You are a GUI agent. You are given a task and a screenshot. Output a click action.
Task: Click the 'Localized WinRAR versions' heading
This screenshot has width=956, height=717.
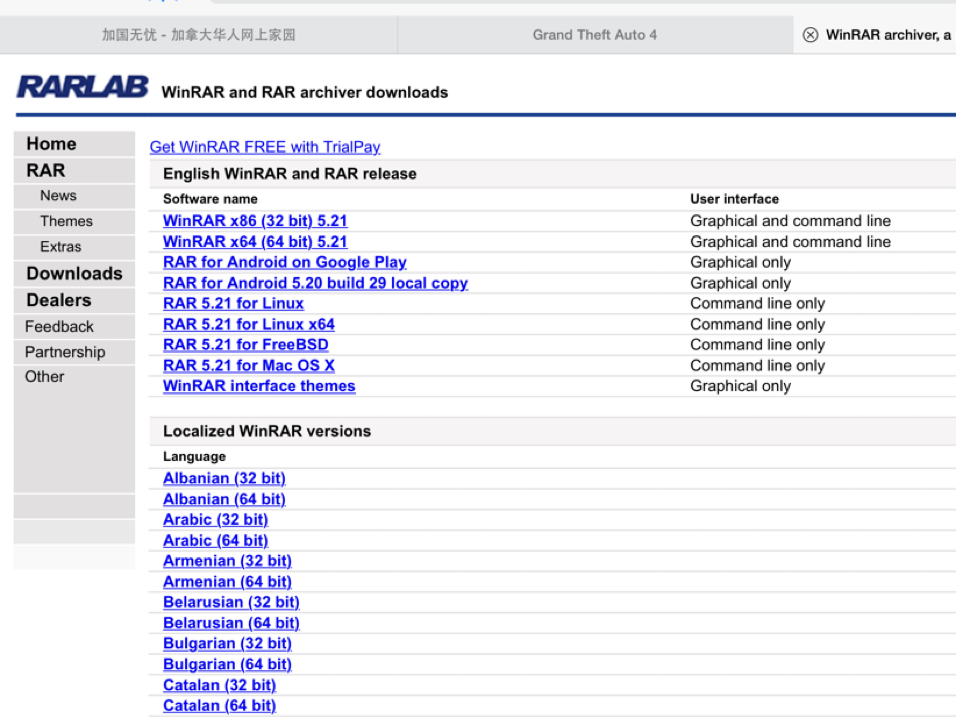coord(266,431)
